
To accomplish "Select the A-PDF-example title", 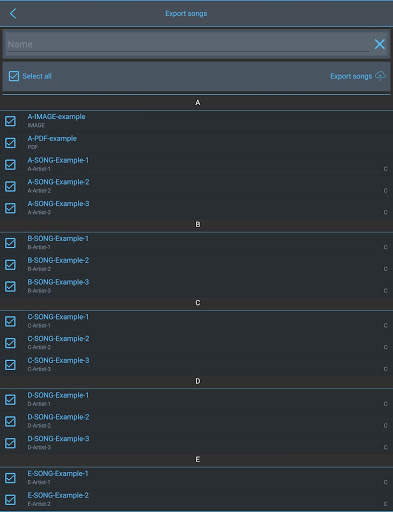I will pyautogui.click(x=52, y=138).
